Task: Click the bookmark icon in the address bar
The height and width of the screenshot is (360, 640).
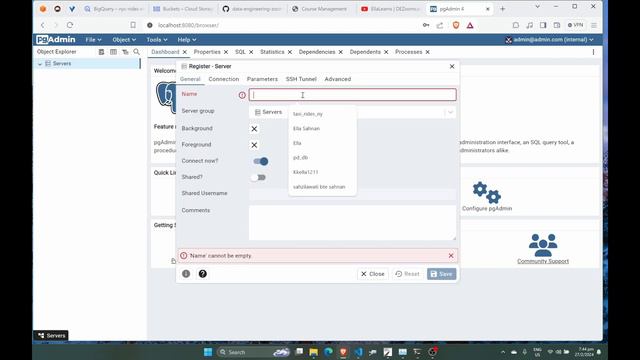Action: (x=133, y=25)
